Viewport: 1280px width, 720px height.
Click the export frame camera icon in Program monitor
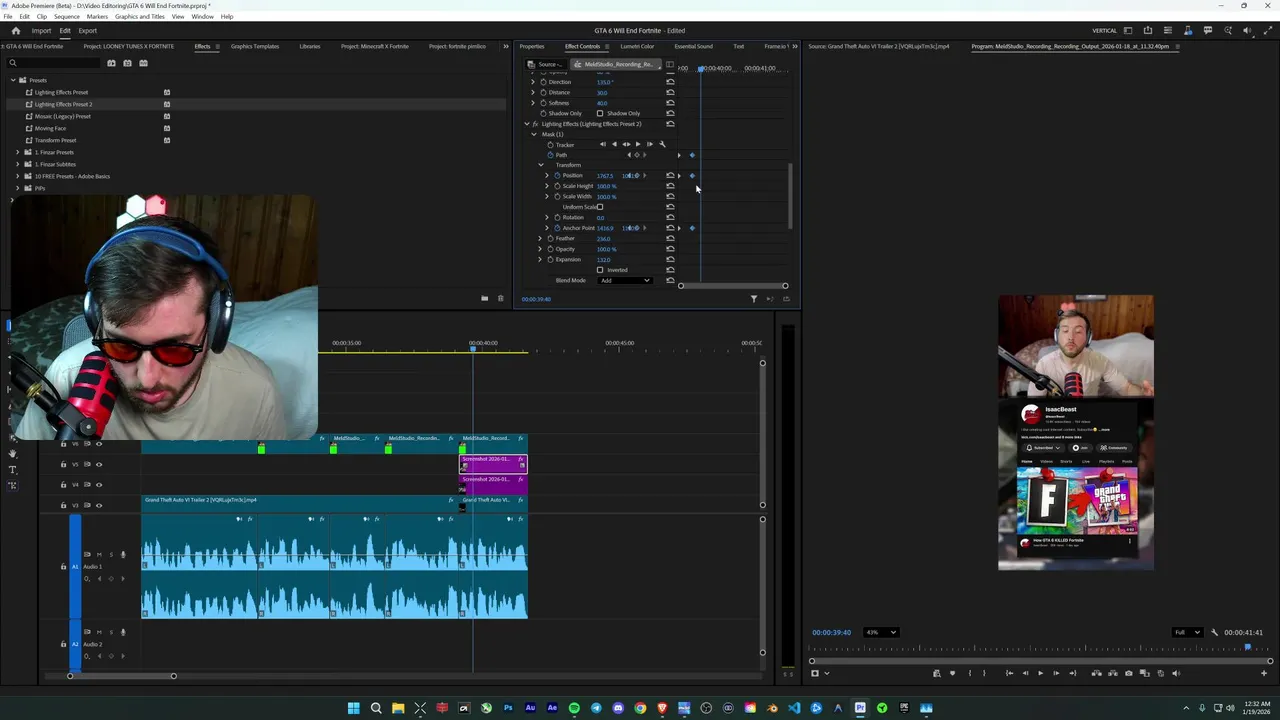(x=1129, y=673)
